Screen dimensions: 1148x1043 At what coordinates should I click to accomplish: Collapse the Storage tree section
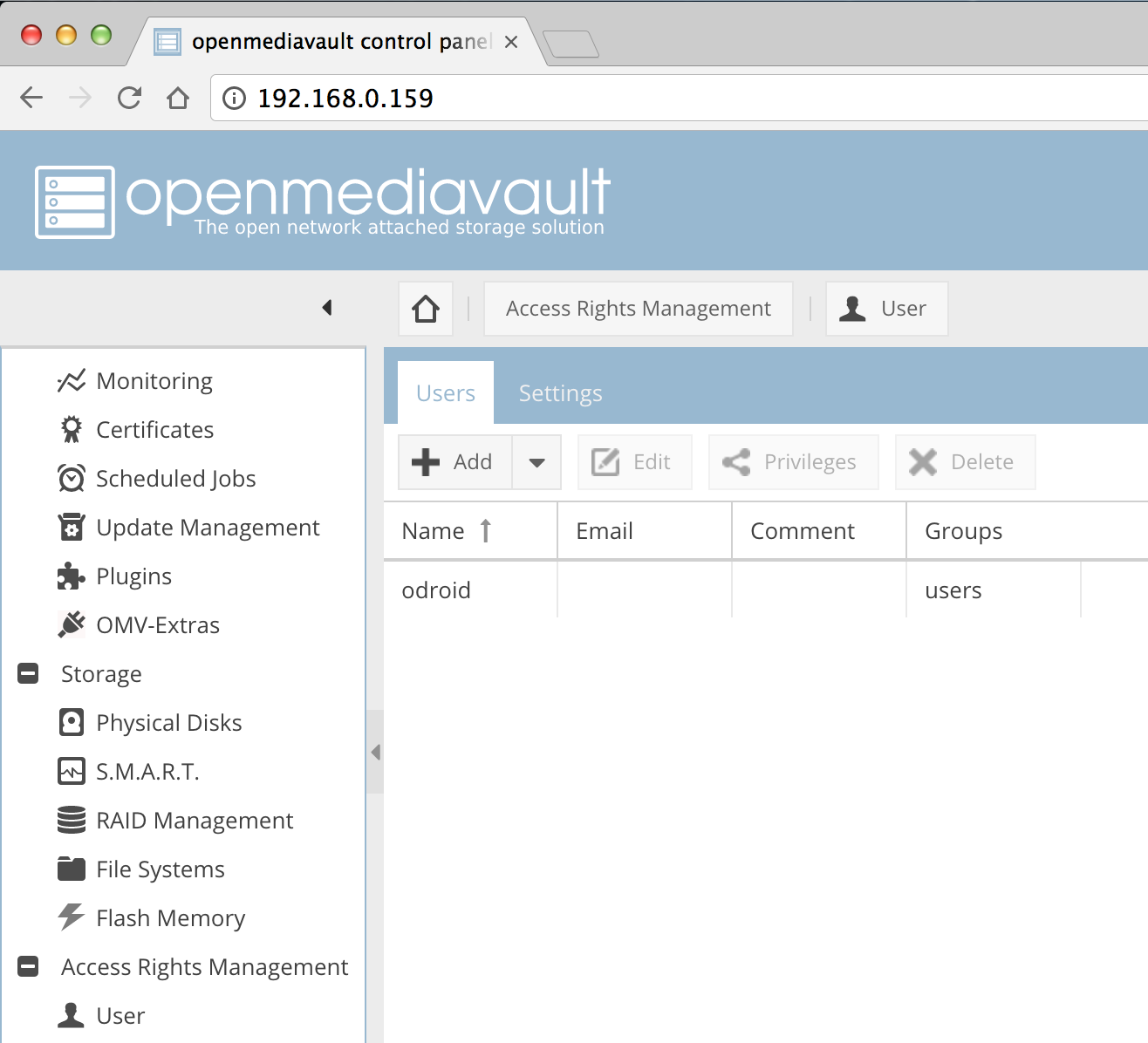click(28, 674)
